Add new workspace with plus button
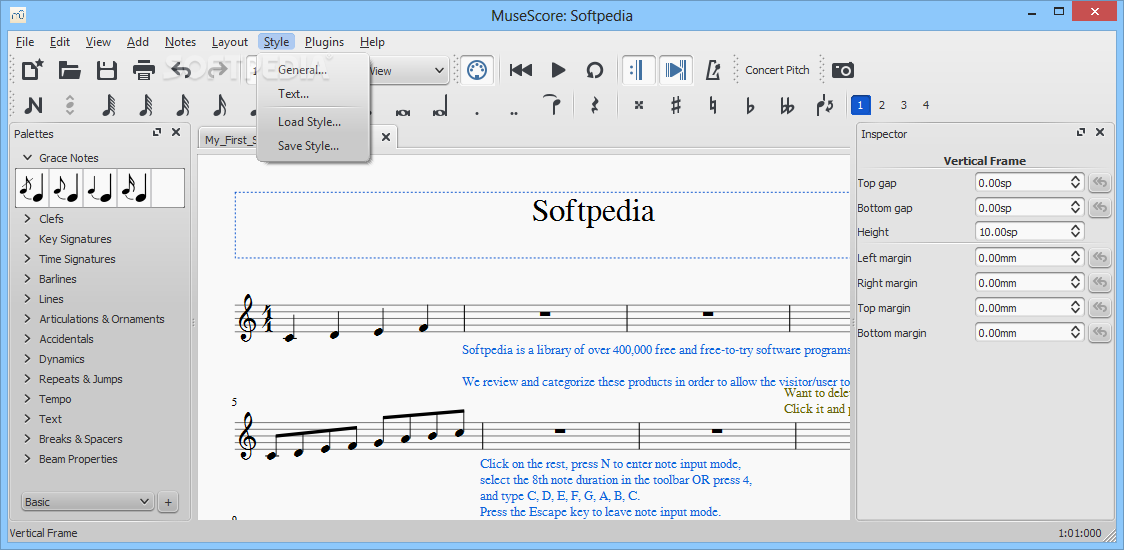Image resolution: width=1124 pixels, height=550 pixels. click(168, 502)
